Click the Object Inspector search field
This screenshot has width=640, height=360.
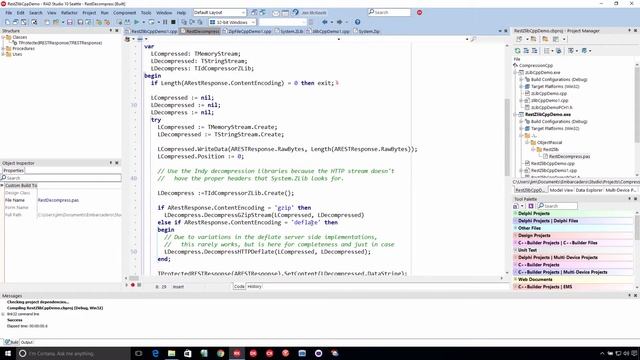tap(61, 178)
